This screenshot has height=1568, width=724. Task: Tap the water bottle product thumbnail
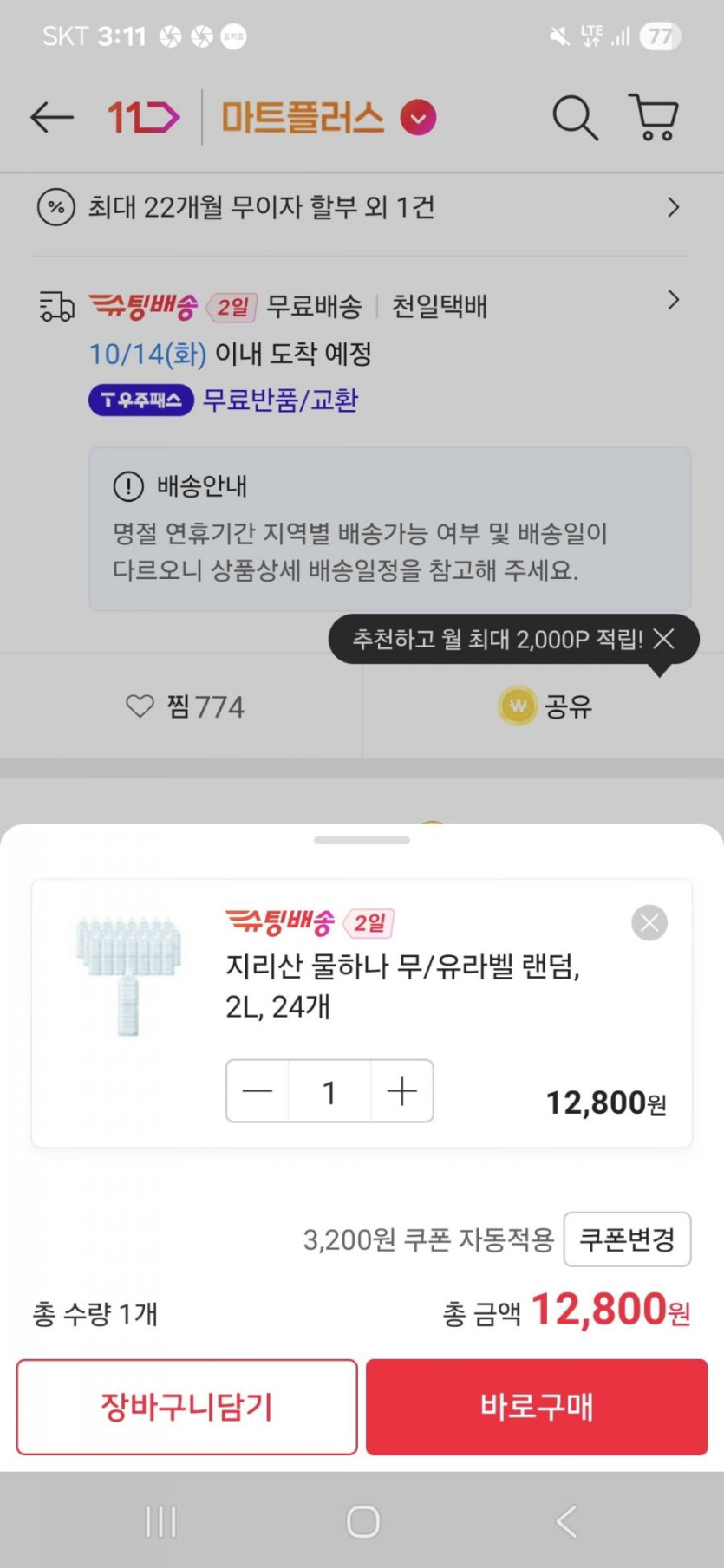[x=128, y=975]
